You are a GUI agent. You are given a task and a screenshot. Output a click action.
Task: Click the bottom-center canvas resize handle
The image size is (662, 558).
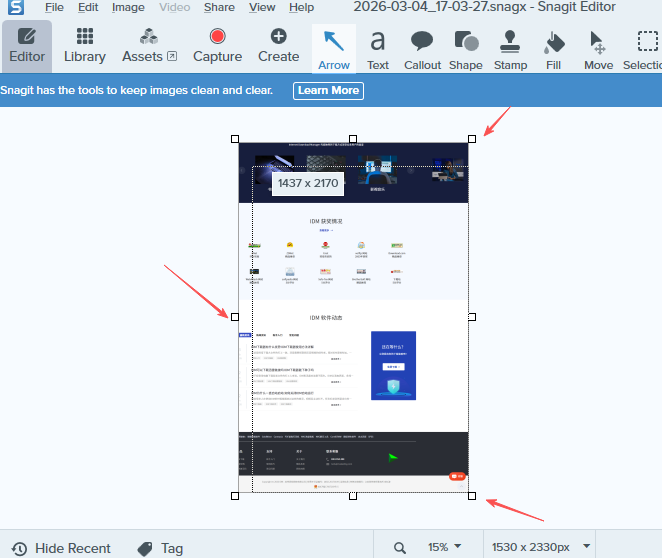[x=353, y=496]
